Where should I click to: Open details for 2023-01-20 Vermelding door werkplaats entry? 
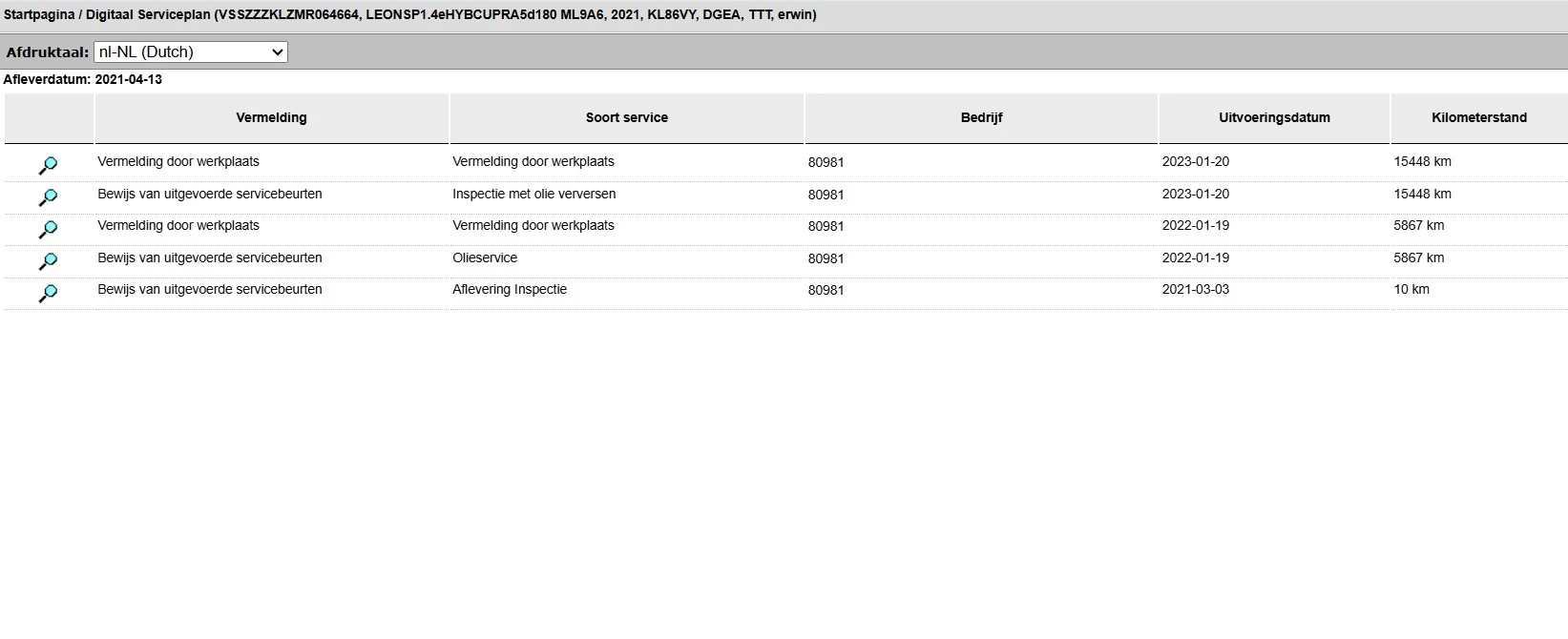[48, 166]
